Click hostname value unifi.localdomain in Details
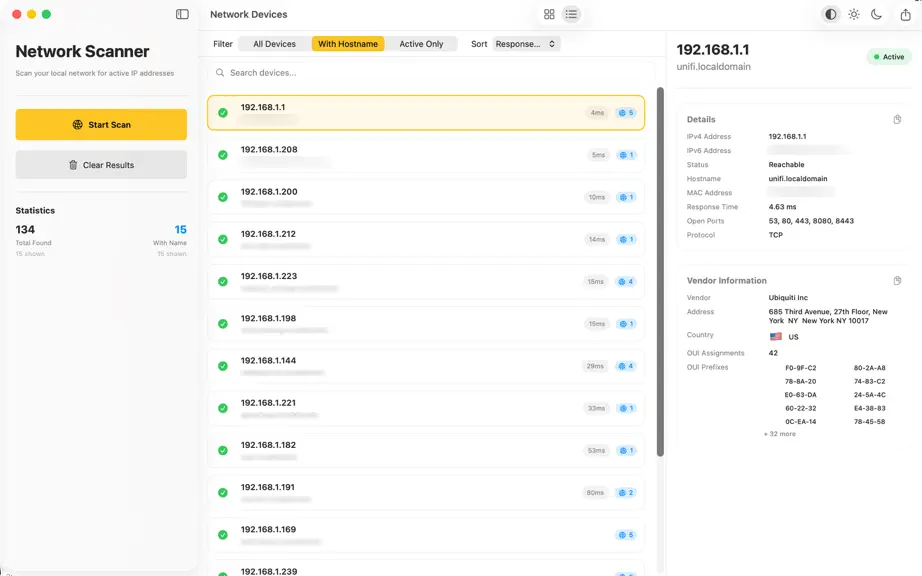 pos(798,179)
